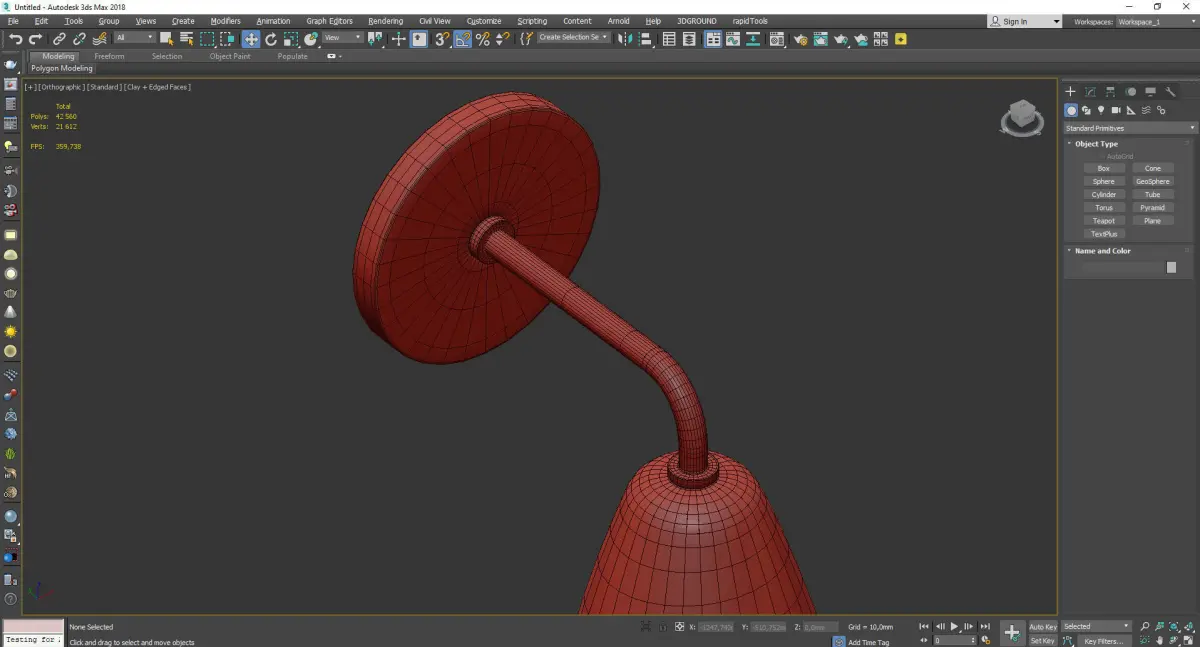Open the Layer Explorer icon
Image resolution: width=1200 pixels, height=647 pixels.
[690, 39]
